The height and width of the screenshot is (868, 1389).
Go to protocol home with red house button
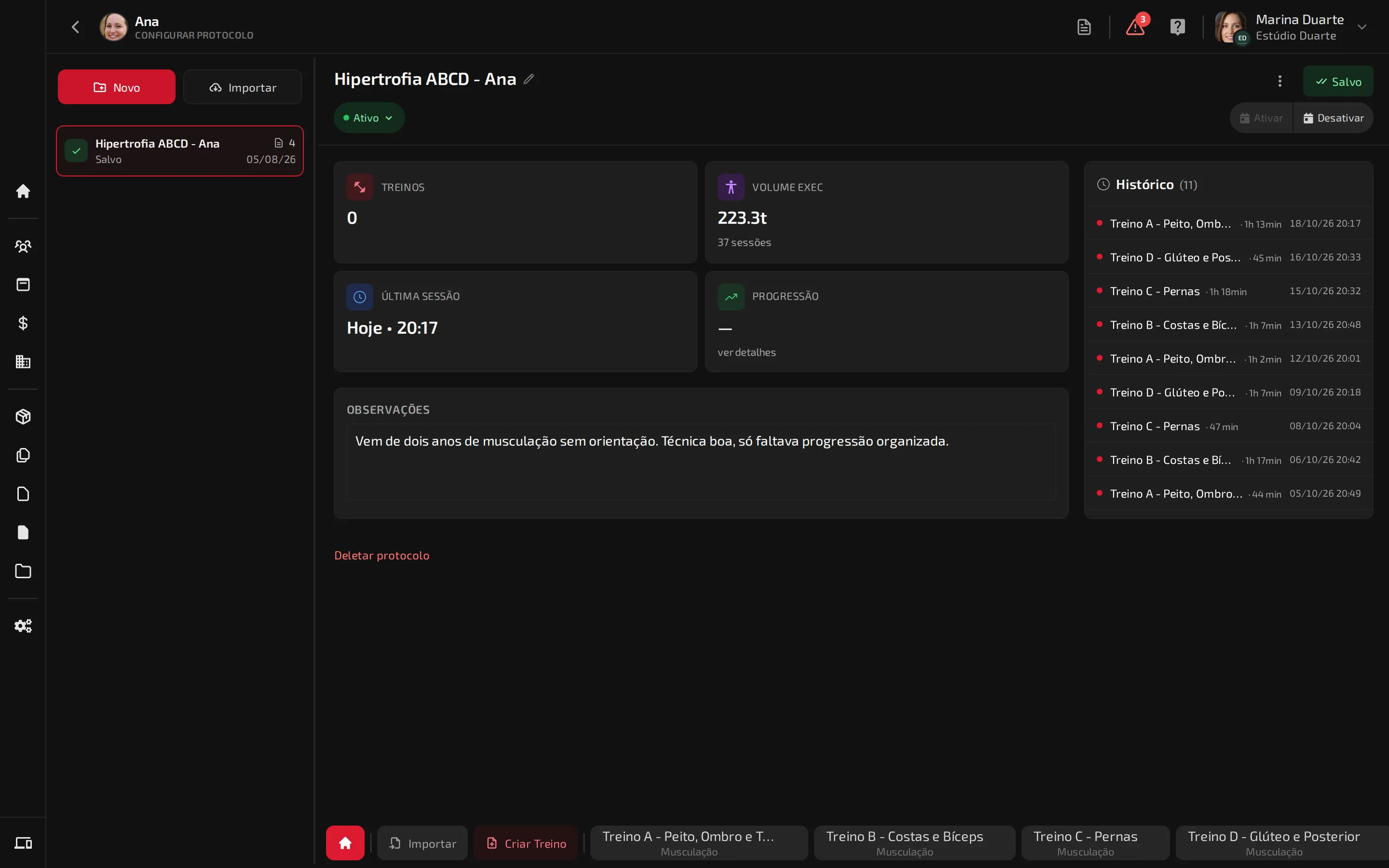pyautogui.click(x=345, y=843)
